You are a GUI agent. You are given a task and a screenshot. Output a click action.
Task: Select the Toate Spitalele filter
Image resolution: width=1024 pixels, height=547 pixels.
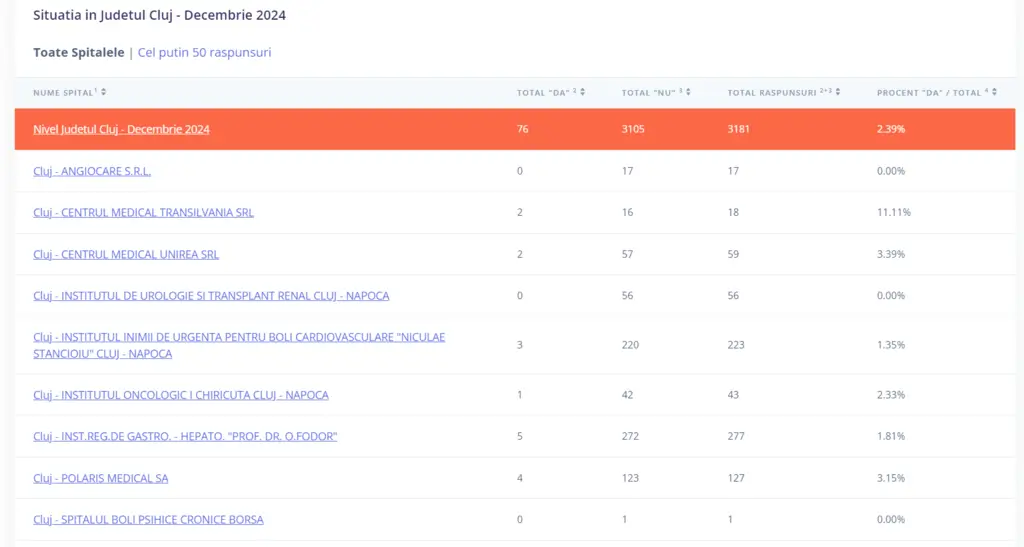(x=78, y=52)
